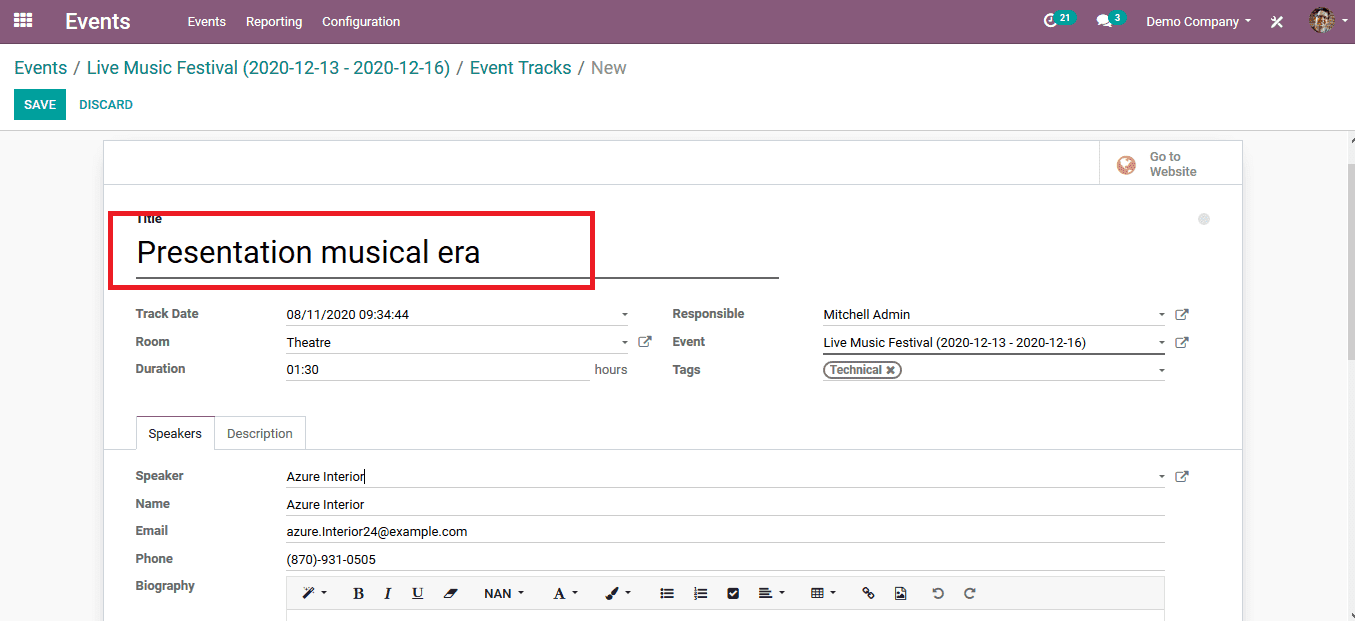Expand the Responsible dropdown arrow
Image resolution: width=1355 pixels, height=621 pixels.
1161,315
